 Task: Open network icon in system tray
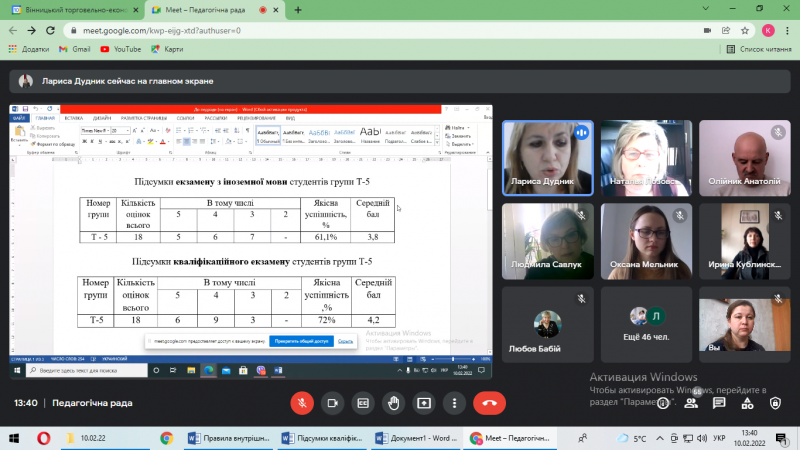click(x=688, y=438)
